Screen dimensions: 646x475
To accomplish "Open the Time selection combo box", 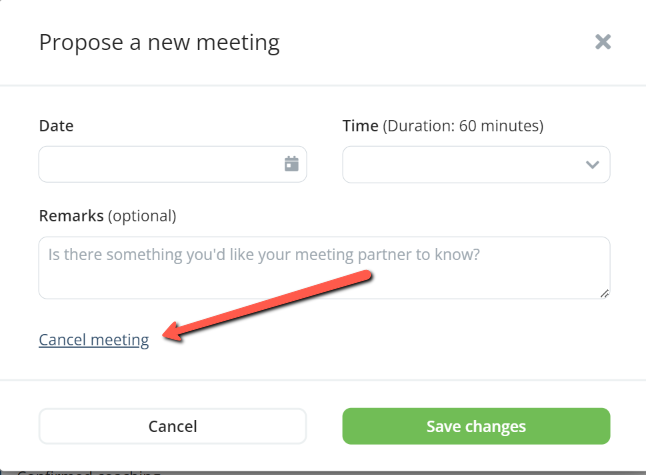I will (x=476, y=164).
